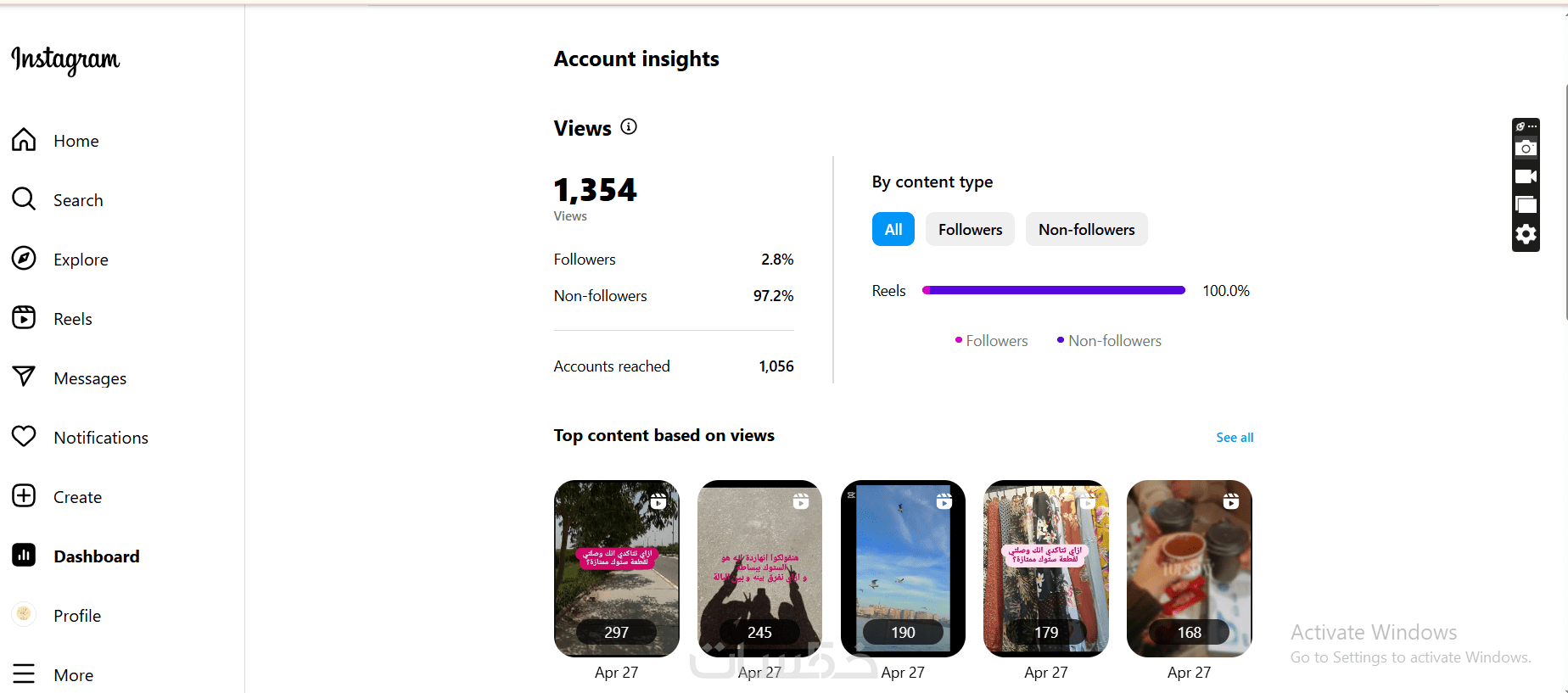Open the Home feed icon
This screenshot has height=693, width=1568.
click(24, 140)
